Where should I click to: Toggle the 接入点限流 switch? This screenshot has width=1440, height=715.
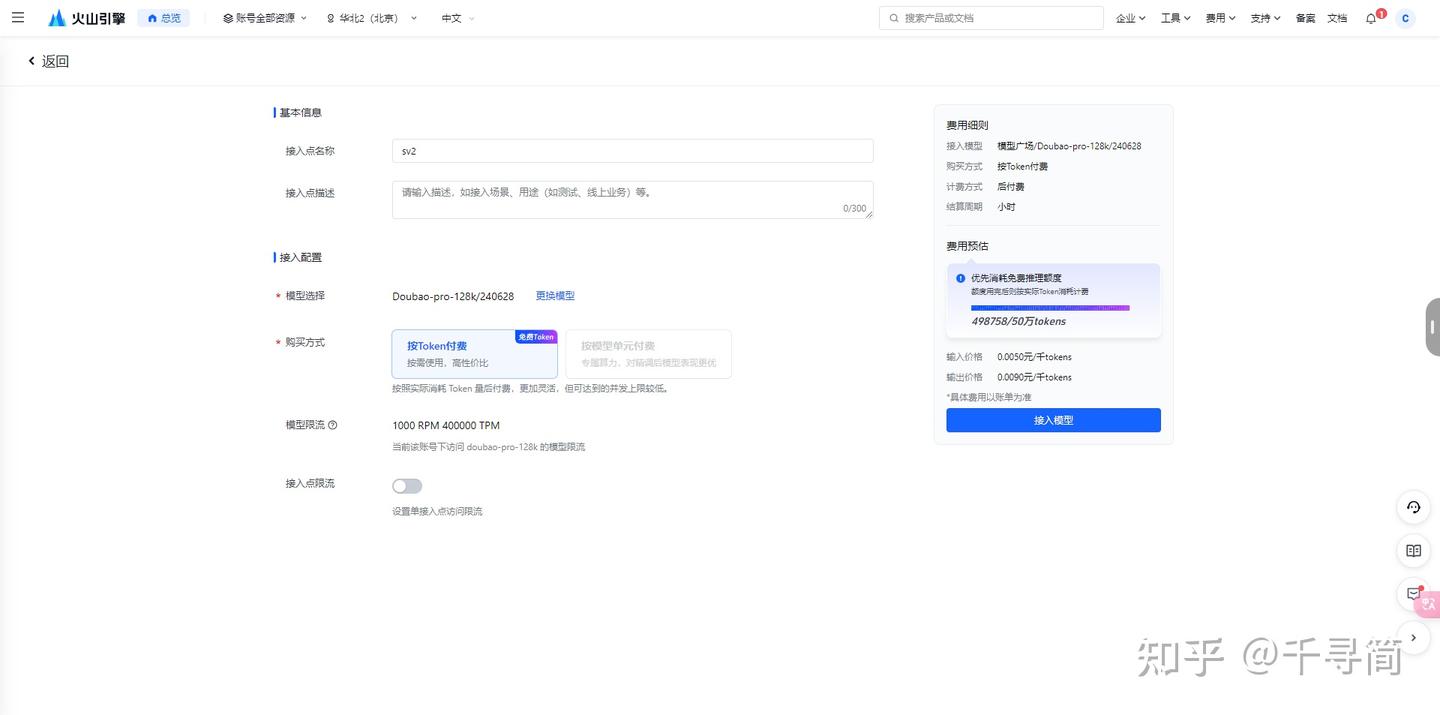(x=407, y=486)
